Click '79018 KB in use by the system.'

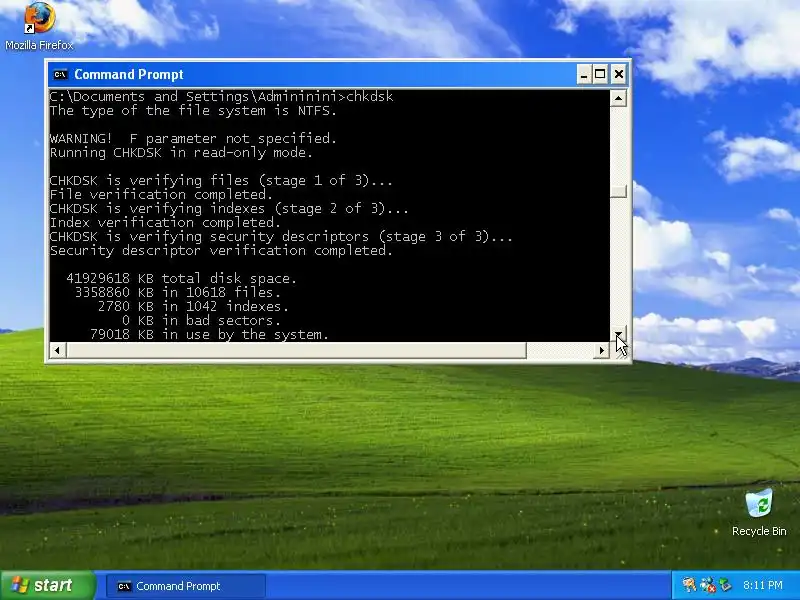209,335
